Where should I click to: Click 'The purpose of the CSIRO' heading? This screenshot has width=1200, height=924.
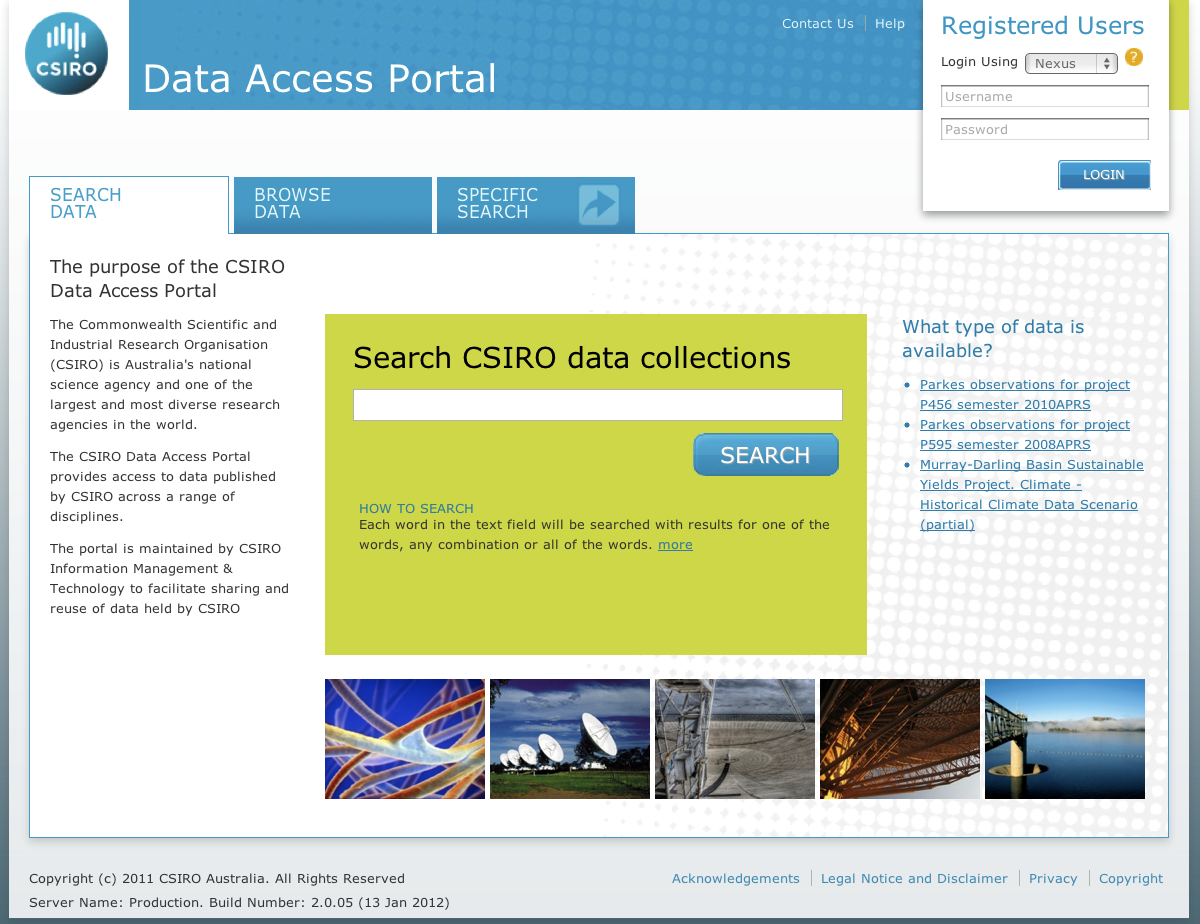point(167,279)
